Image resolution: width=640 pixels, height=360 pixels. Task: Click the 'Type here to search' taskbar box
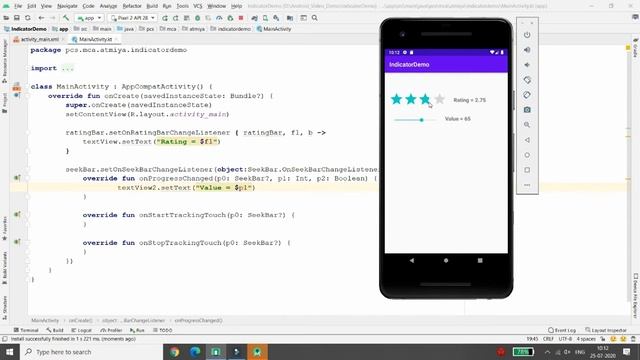(91, 352)
